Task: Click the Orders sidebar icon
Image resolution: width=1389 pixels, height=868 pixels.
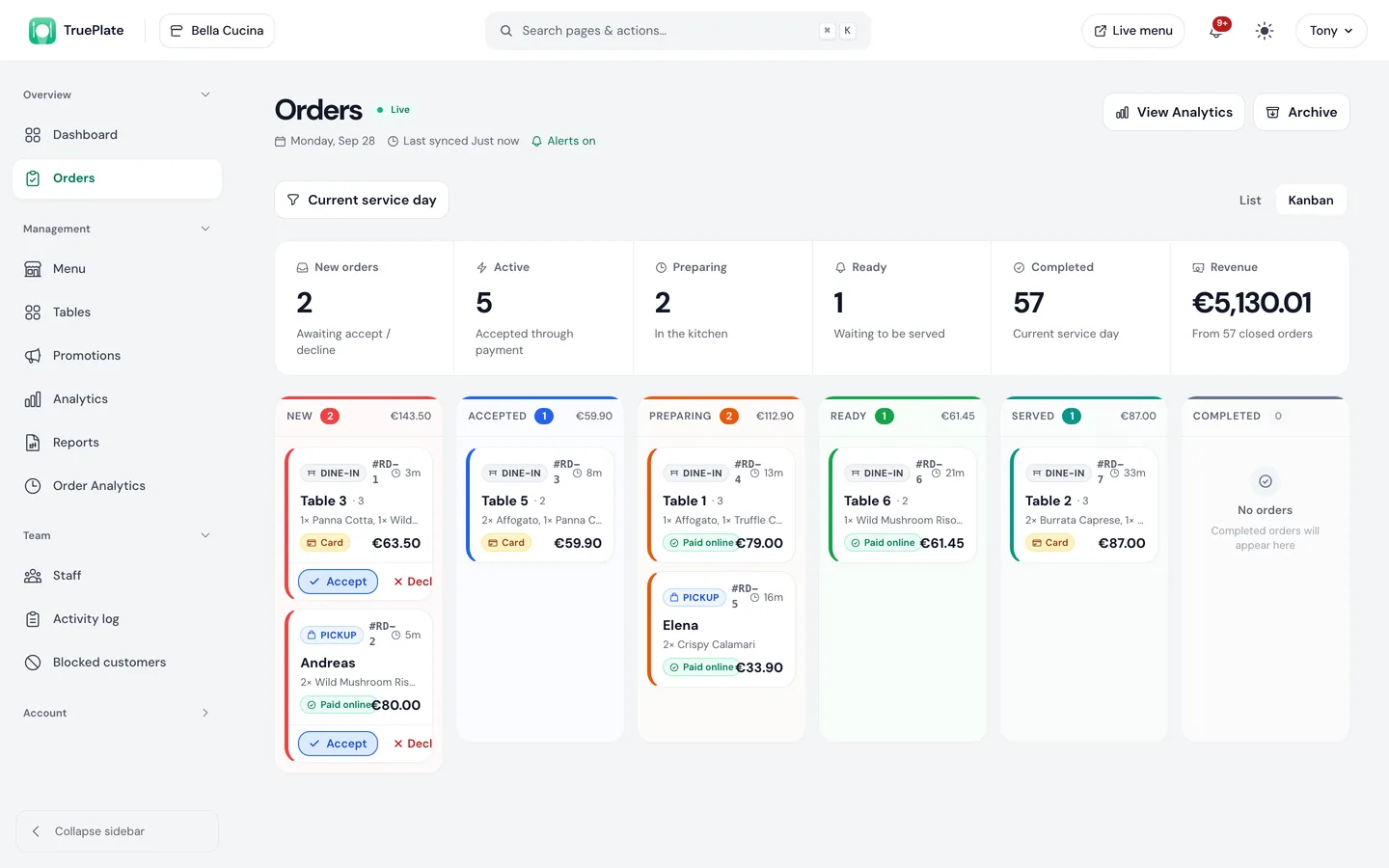Action: 33,178
